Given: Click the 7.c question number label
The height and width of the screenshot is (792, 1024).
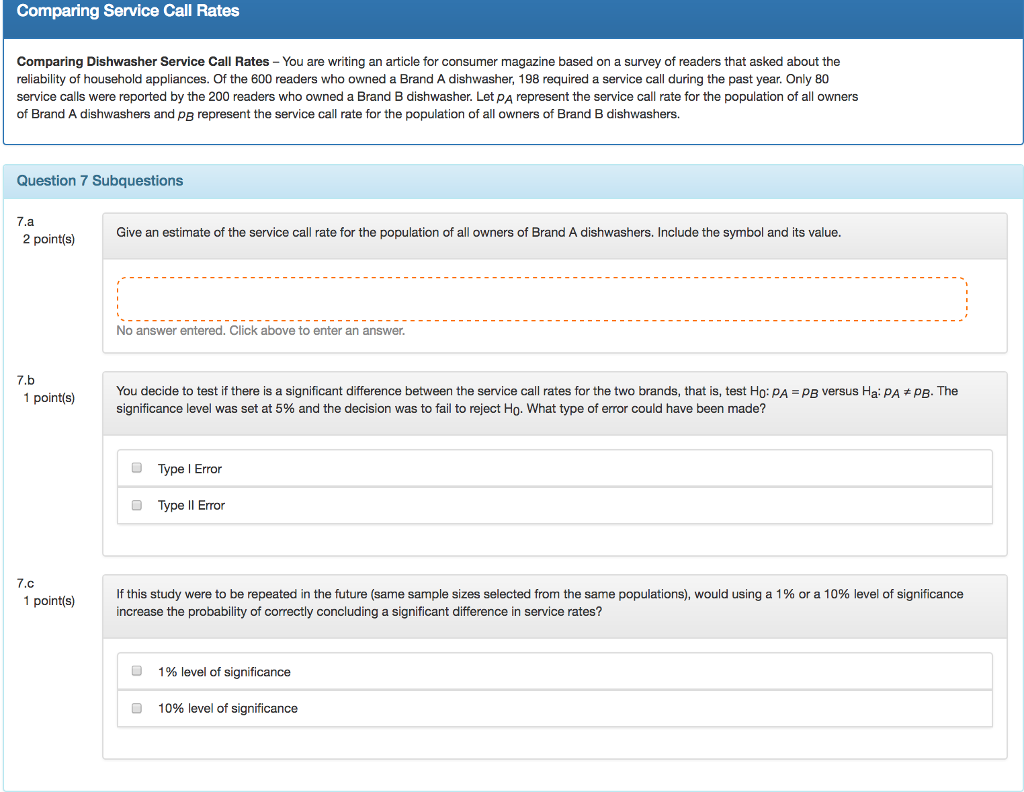Looking at the screenshot, I should [25, 582].
